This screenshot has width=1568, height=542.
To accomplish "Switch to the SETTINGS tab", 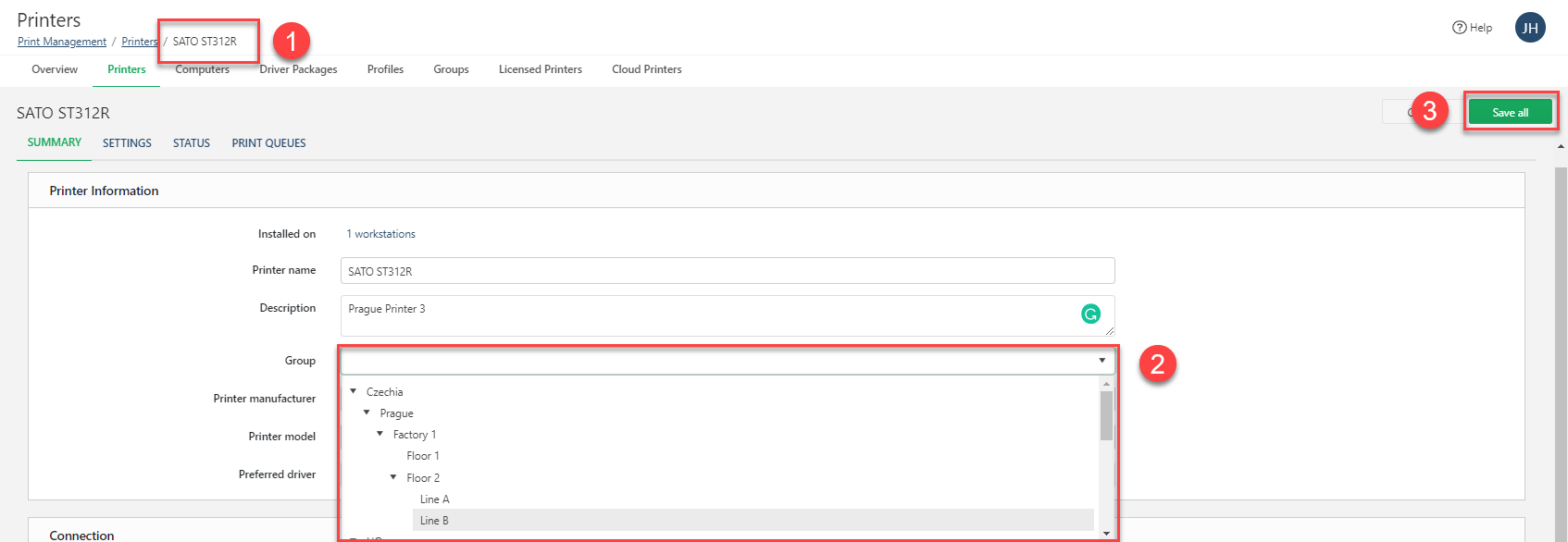I will pyautogui.click(x=127, y=143).
